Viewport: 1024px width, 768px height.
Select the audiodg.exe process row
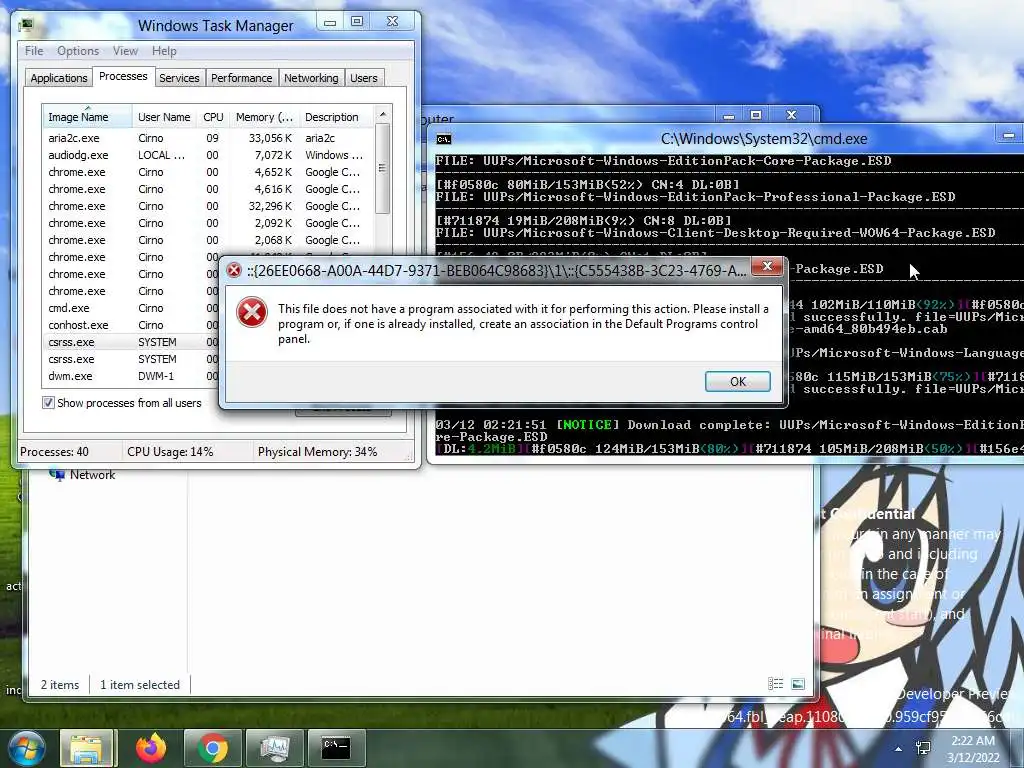tap(209, 155)
